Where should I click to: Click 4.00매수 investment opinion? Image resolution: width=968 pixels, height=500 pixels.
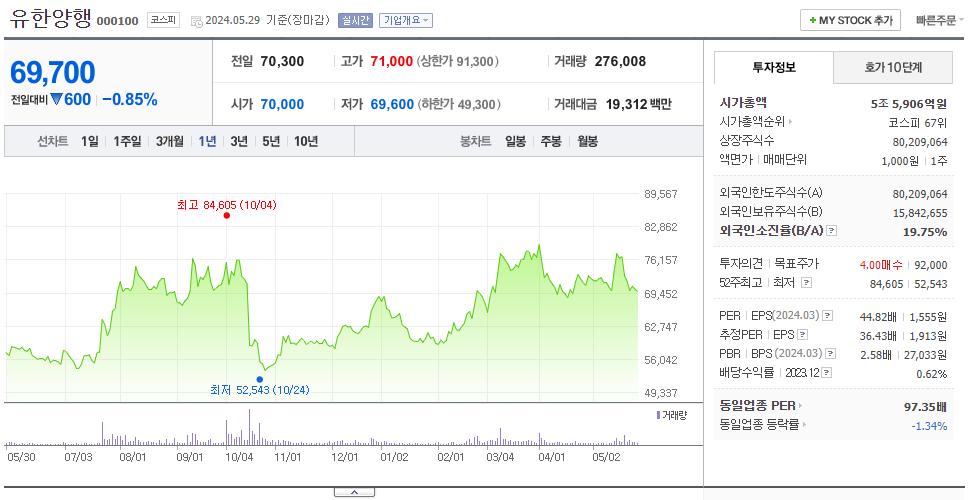pos(880,265)
